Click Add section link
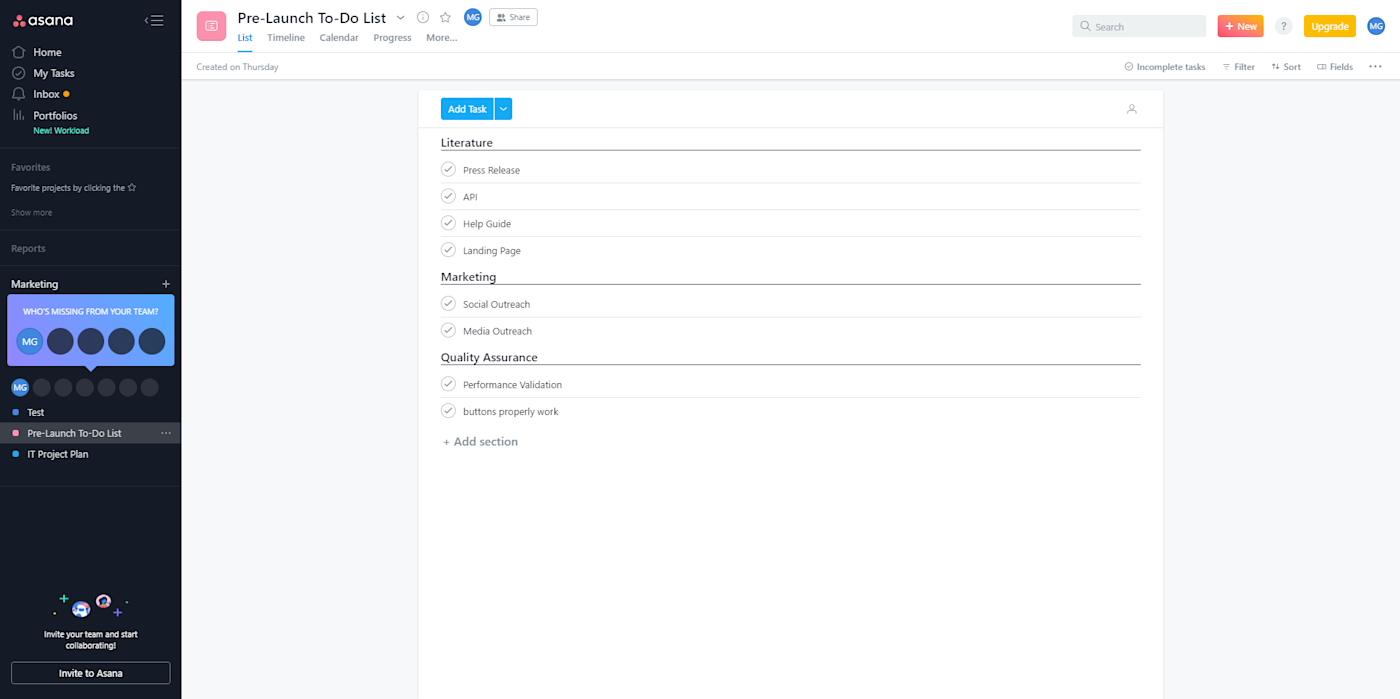 pyautogui.click(x=480, y=441)
